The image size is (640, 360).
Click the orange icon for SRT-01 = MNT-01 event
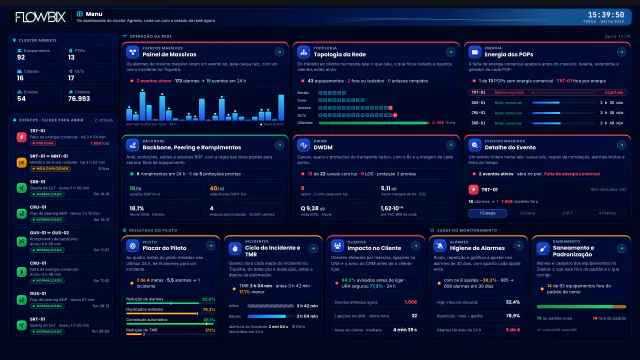[x=22, y=162]
